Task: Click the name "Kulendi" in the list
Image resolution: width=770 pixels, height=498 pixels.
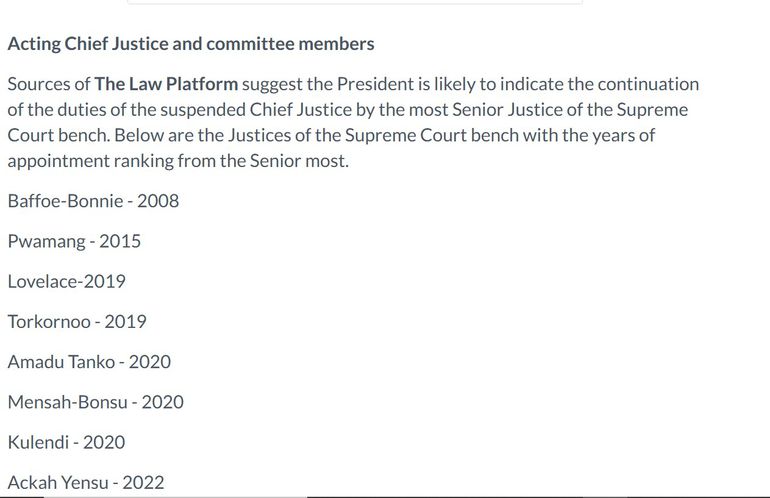Action: (x=39, y=442)
